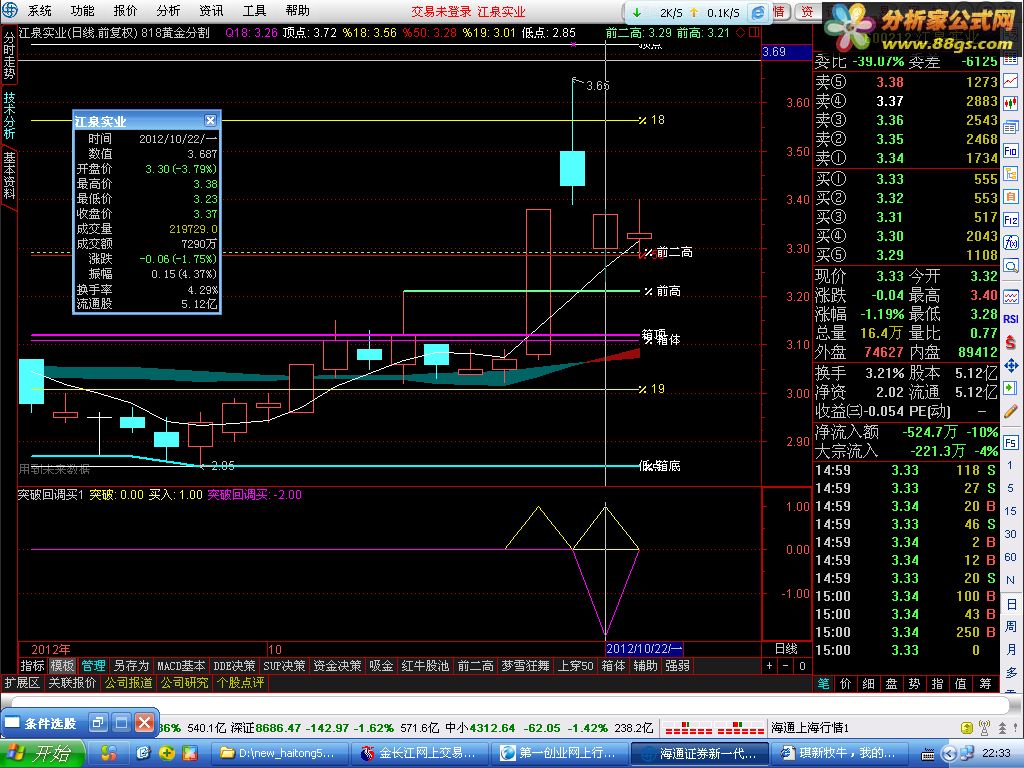This screenshot has width=1024, height=768.
Task: Click the Windows 开始 start button
Action: point(42,754)
